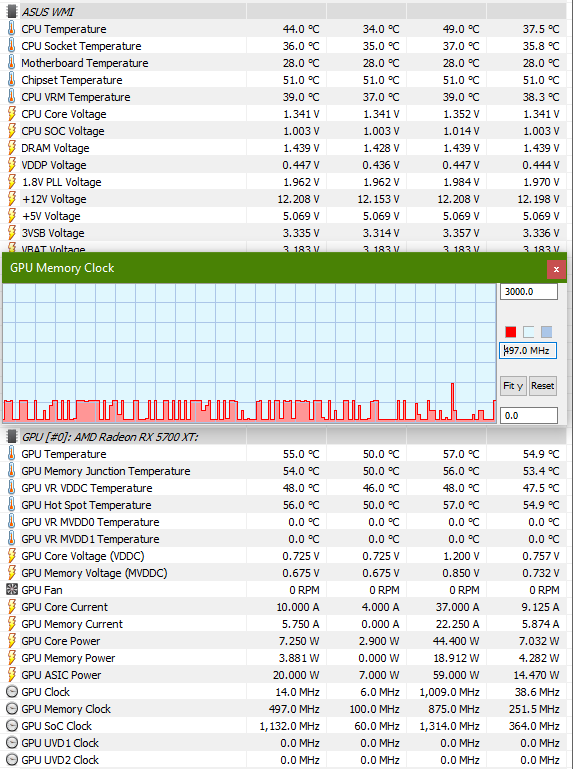This screenshot has height=769, width=573.
Task: Click the GPU Clock gauge icon
Action: click(12, 692)
